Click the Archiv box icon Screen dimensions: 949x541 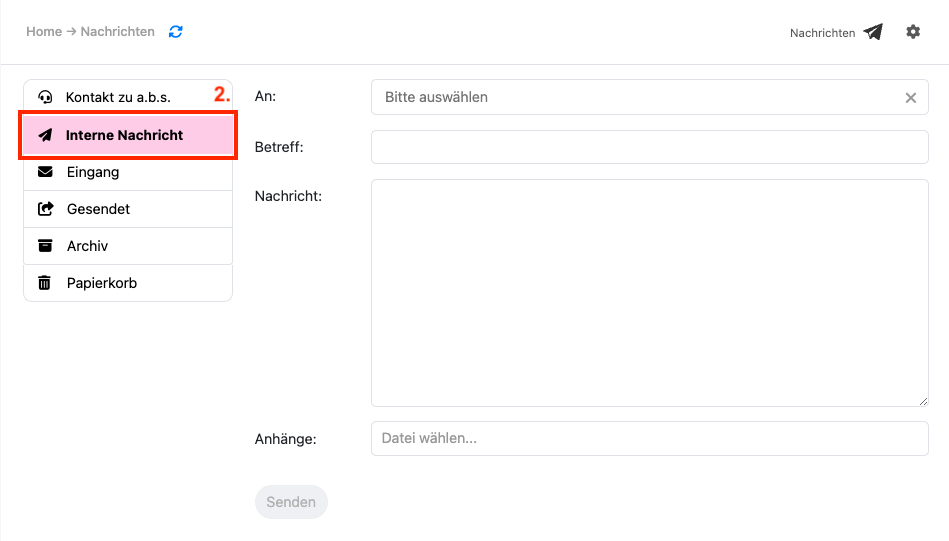tap(45, 246)
